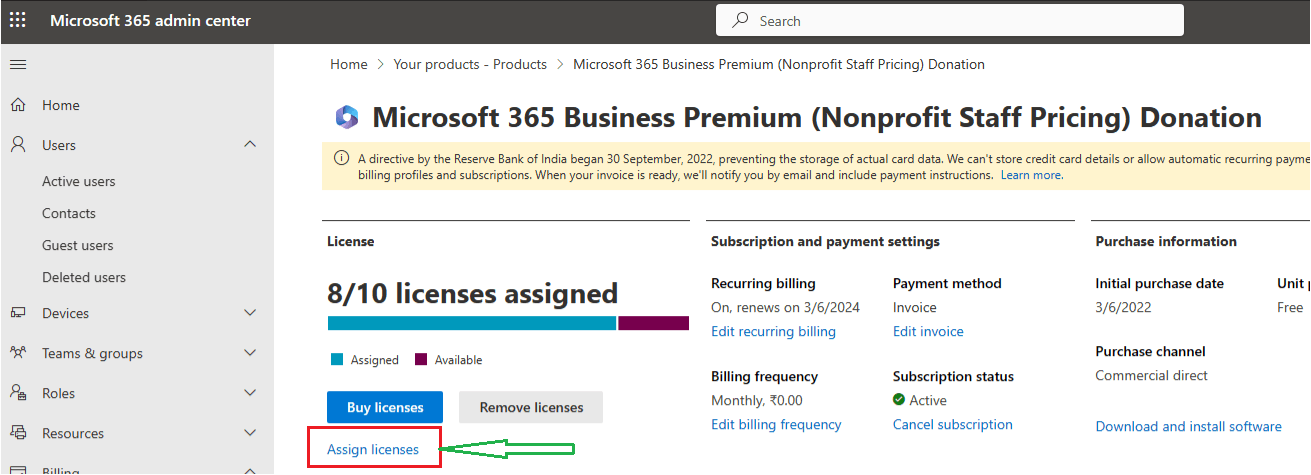This screenshot has width=1311, height=475.
Task: Expand the Devices section chevron
Action: (x=250, y=313)
